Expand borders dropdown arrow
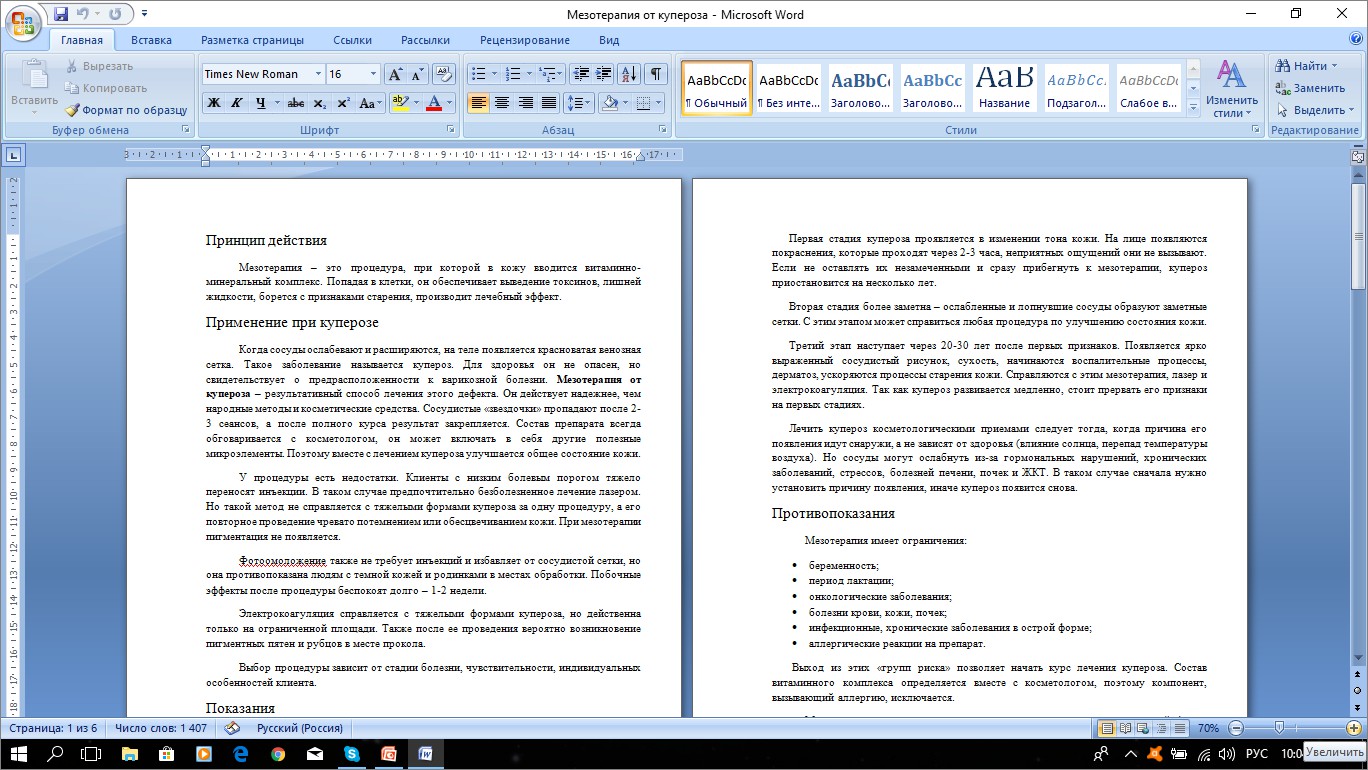 click(x=657, y=103)
